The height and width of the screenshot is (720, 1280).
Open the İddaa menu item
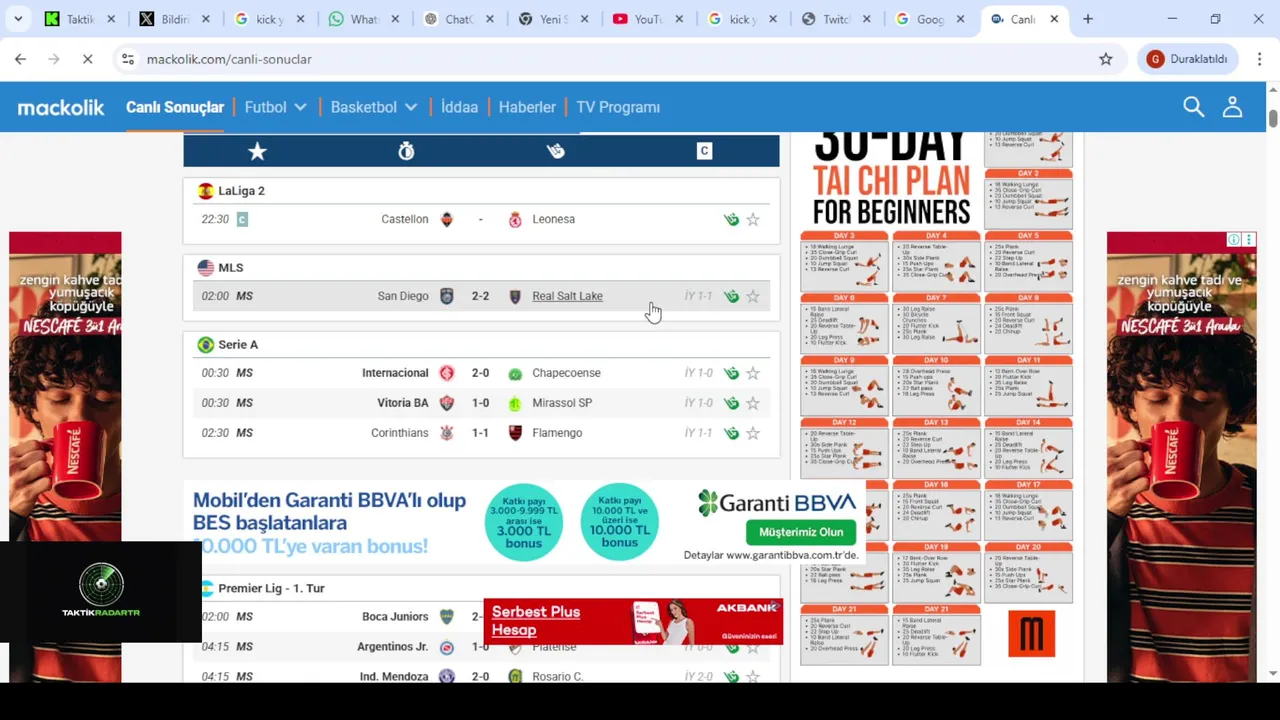tap(459, 107)
